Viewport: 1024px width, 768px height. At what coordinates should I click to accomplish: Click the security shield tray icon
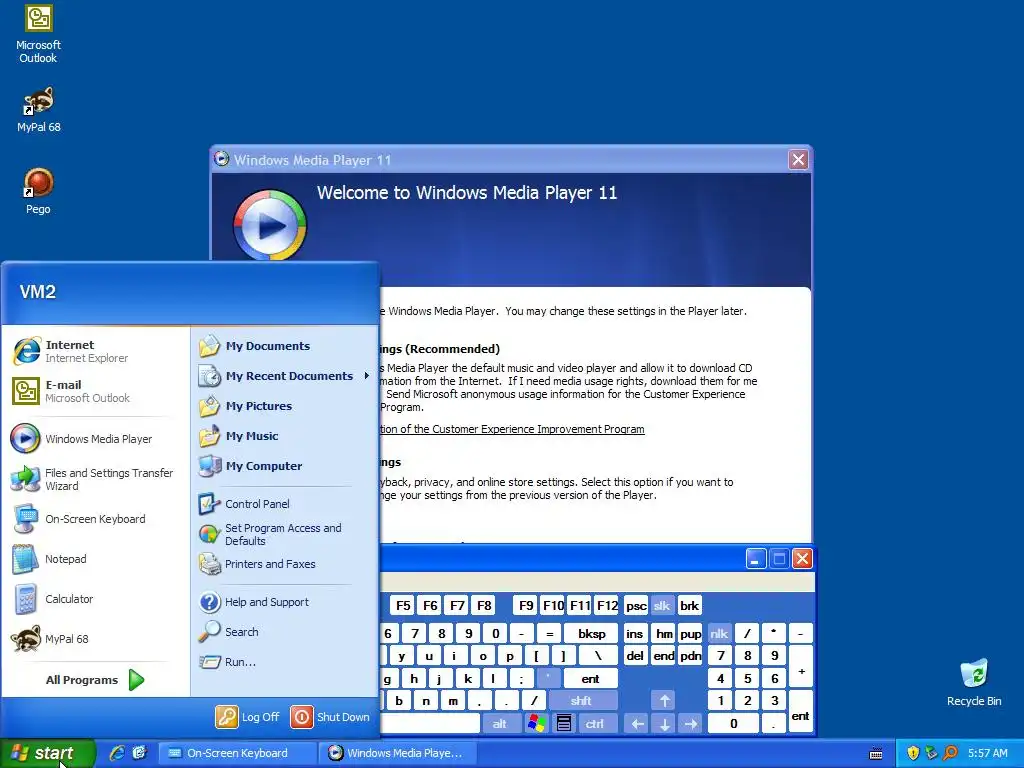pyautogui.click(x=913, y=753)
